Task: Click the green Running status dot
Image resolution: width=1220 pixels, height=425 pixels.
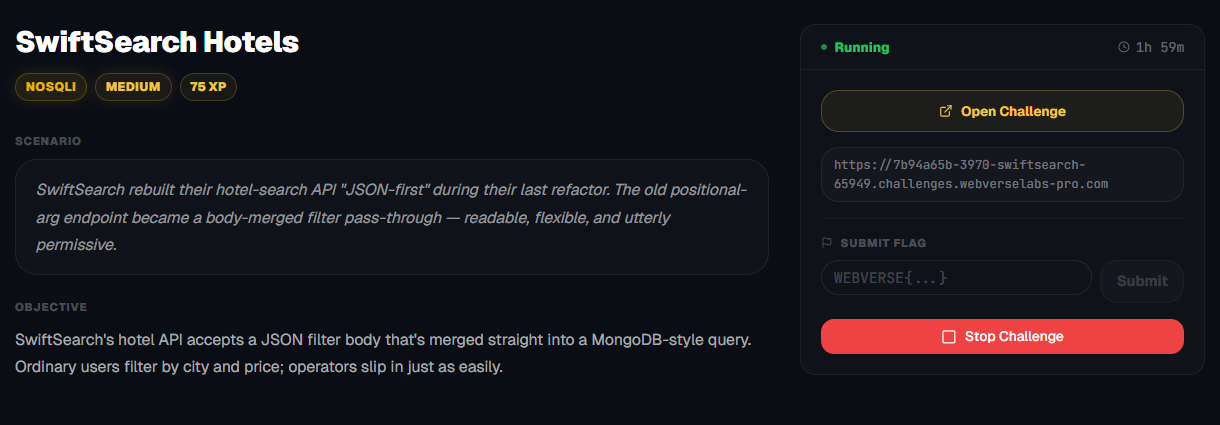Action: click(x=824, y=47)
